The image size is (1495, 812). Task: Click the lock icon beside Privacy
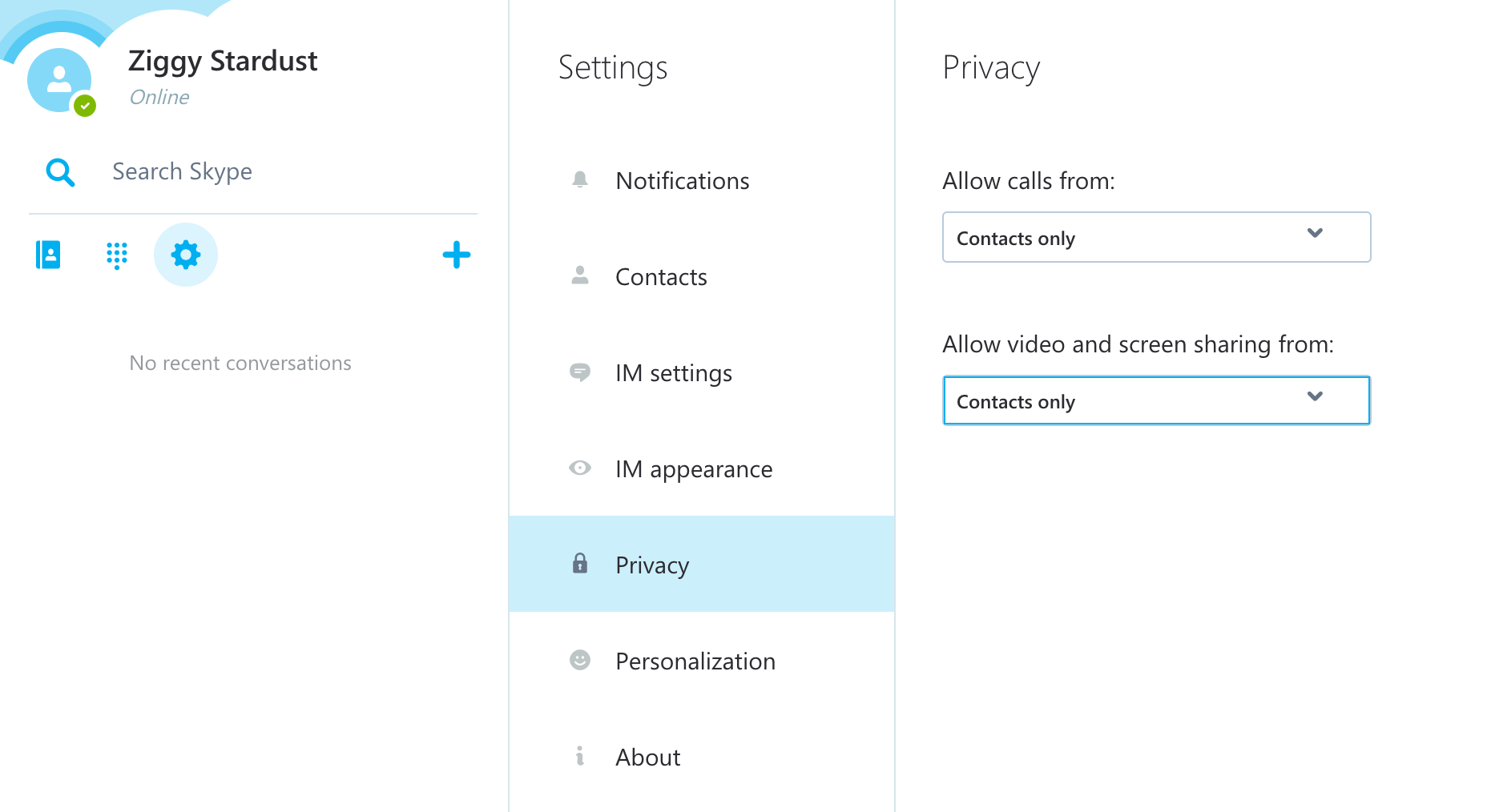pos(580,564)
